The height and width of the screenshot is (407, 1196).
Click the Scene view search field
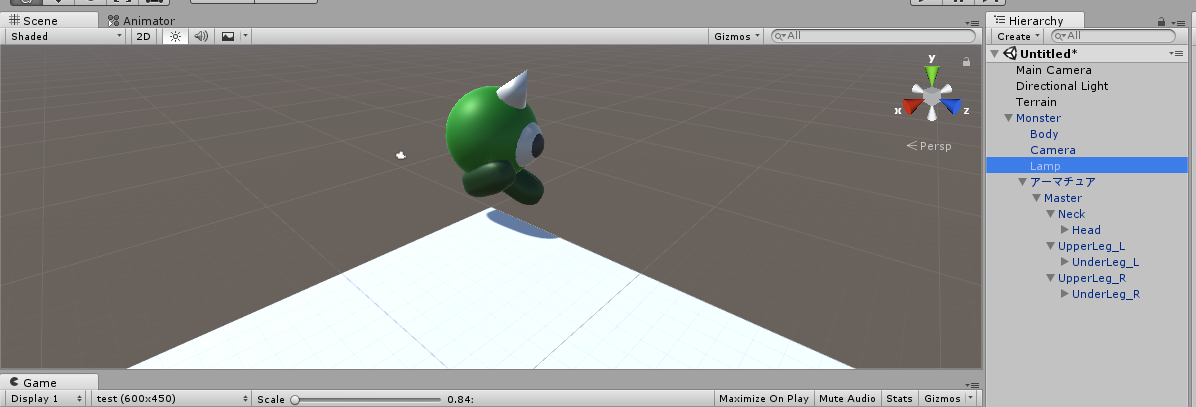[x=873, y=36]
